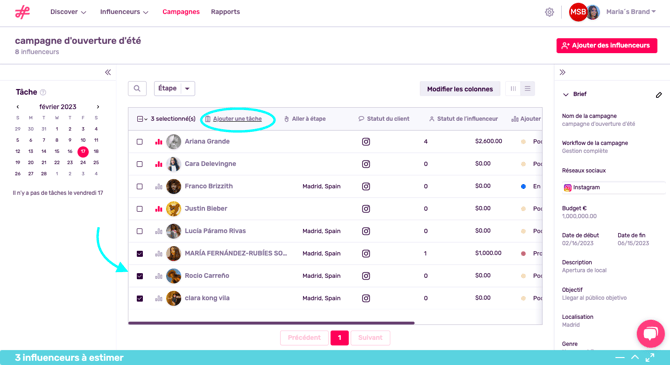Click the hashtag app logo
Screen dimensions: 670x365
[22, 12]
